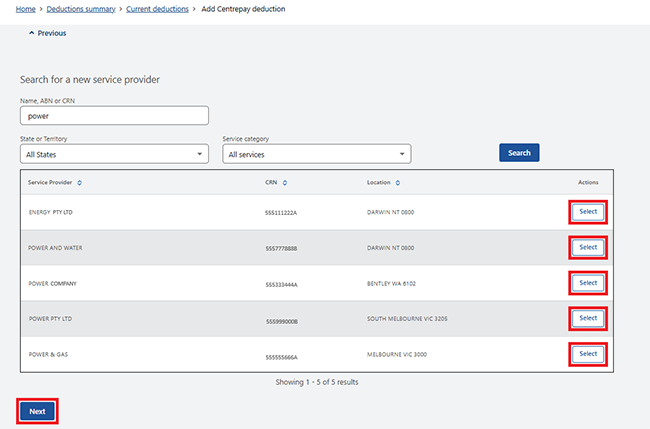
Task: Expand the Service category dropdown
Action: click(x=316, y=154)
